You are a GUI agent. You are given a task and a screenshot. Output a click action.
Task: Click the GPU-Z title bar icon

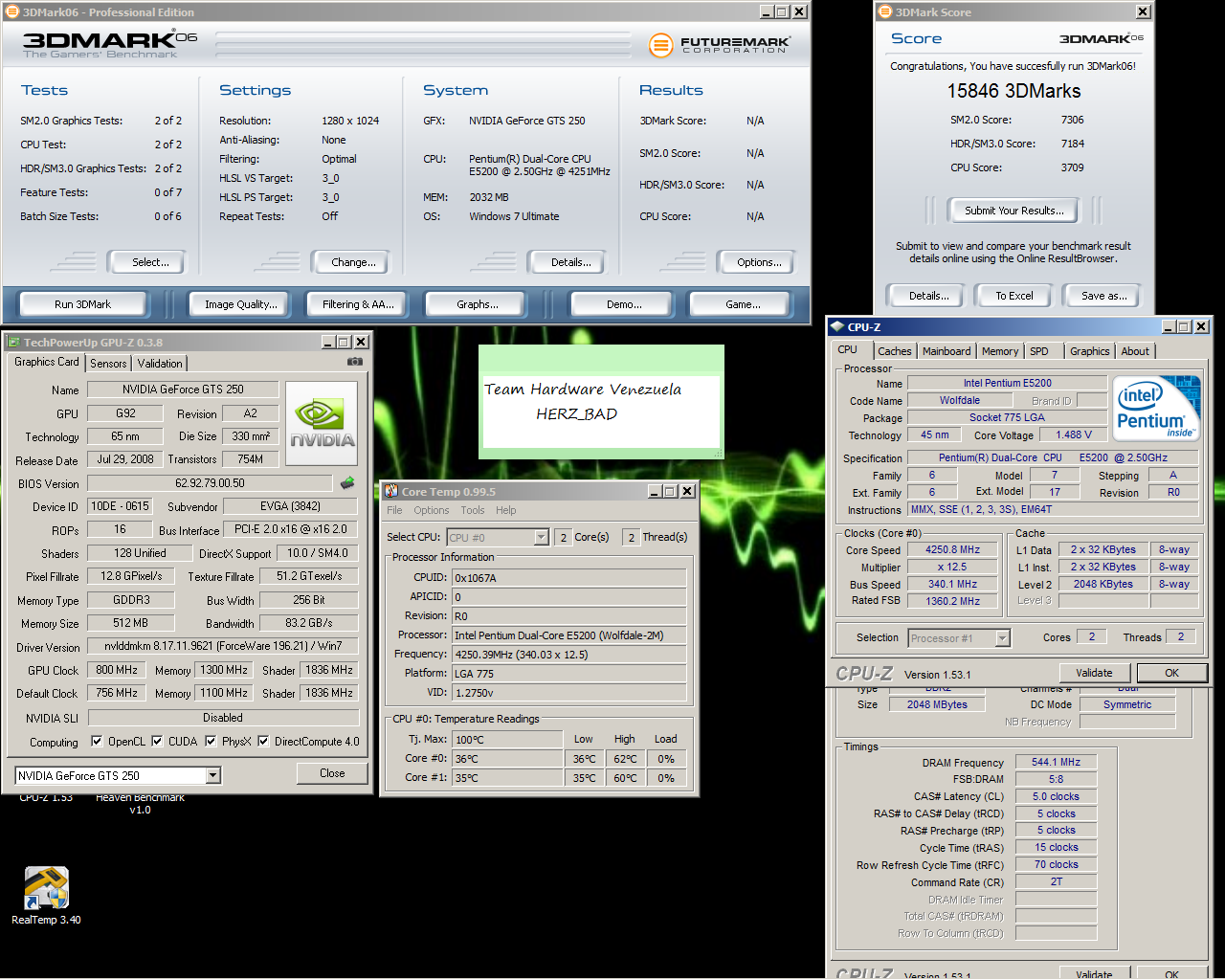pos(13,342)
